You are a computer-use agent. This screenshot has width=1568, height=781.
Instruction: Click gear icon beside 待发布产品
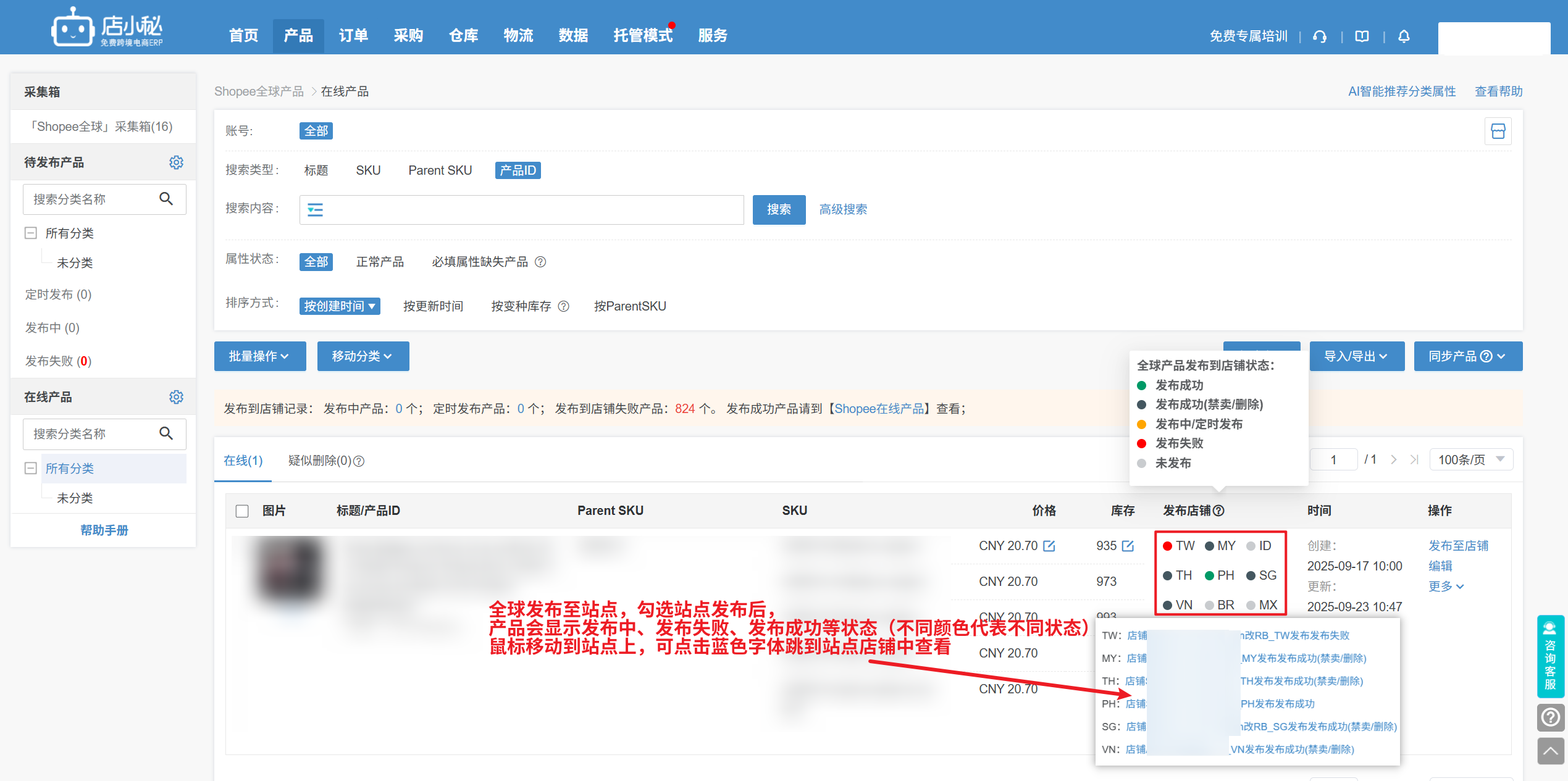176,162
